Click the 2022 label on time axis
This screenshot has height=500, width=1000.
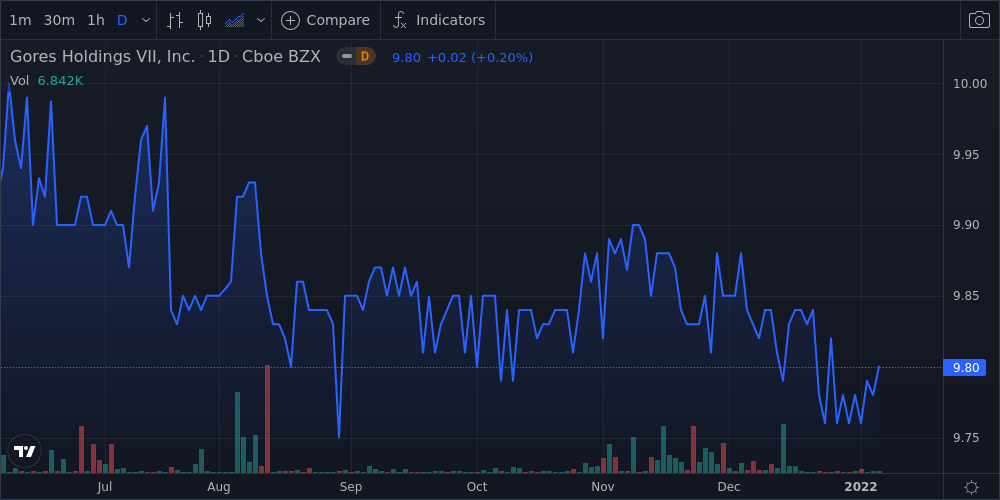[861, 487]
